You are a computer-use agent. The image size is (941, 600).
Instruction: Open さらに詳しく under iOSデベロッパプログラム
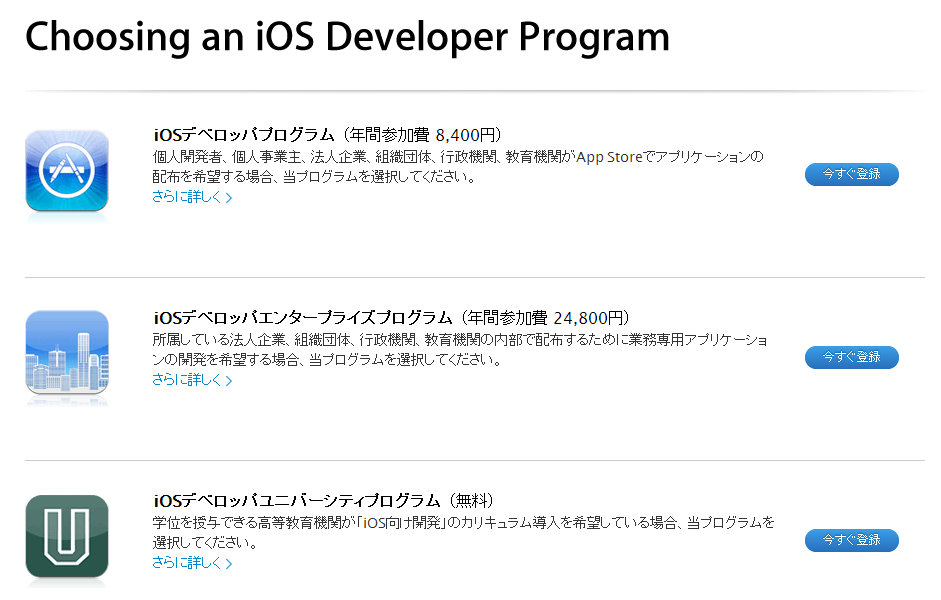click(x=192, y=197)
